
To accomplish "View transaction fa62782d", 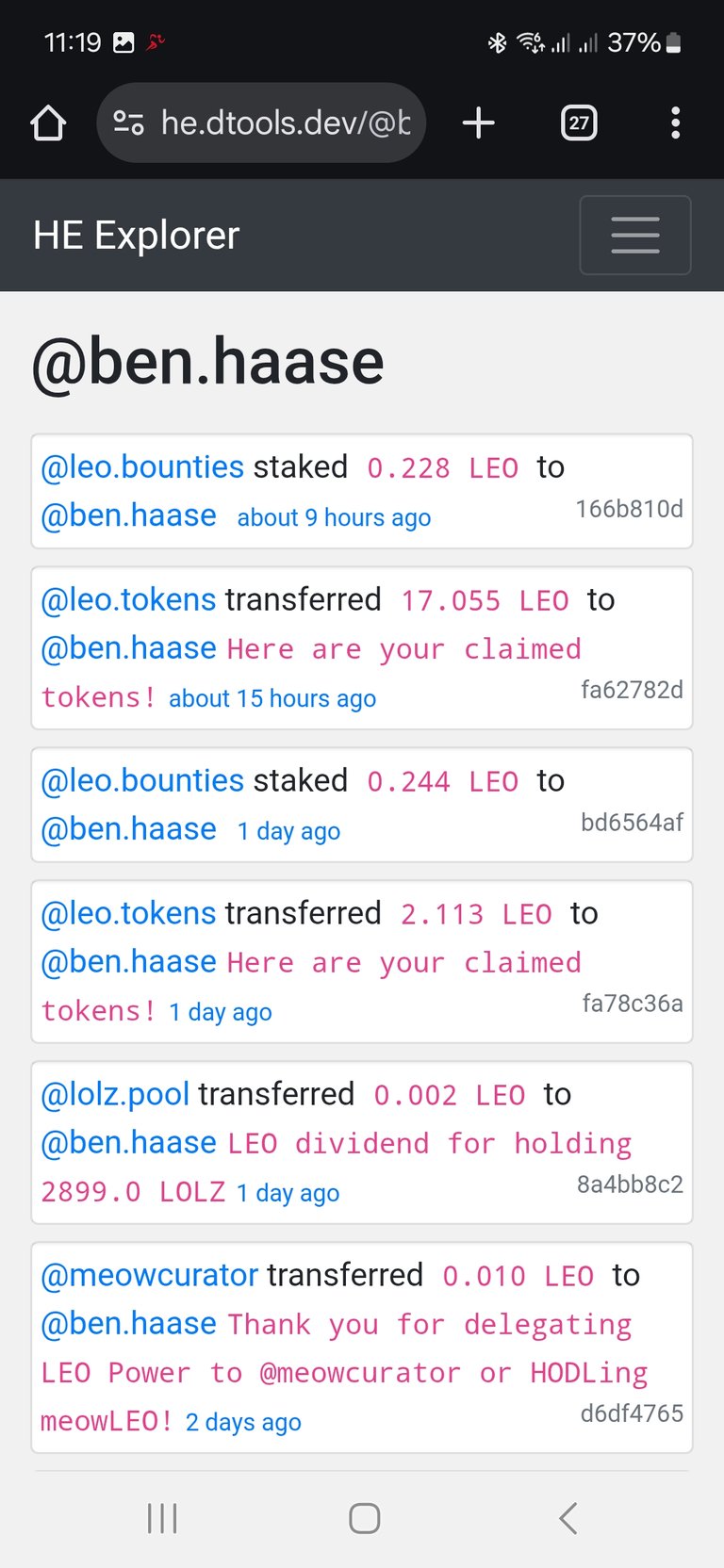I will tap(632, 690).
